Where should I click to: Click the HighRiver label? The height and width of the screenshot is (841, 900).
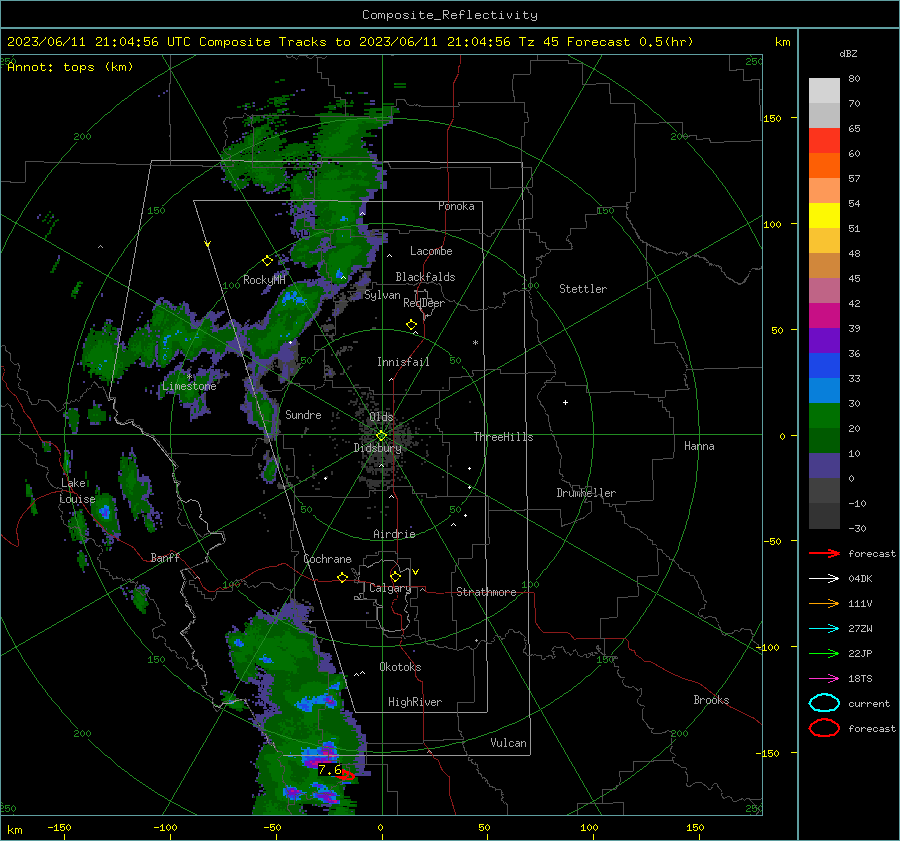pos(415,702)
